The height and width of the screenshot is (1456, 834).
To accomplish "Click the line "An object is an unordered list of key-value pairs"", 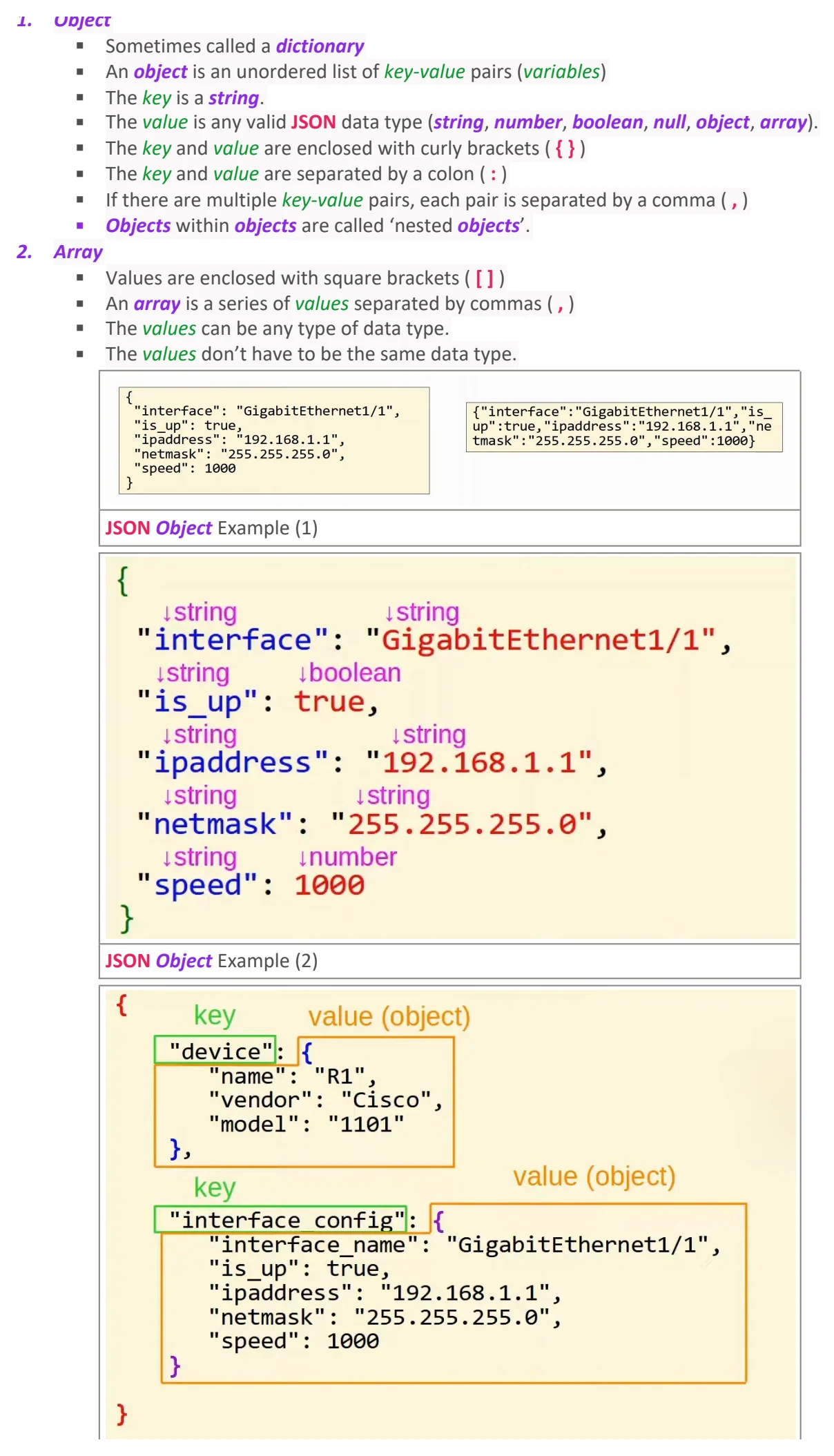I will click(356, 72).
